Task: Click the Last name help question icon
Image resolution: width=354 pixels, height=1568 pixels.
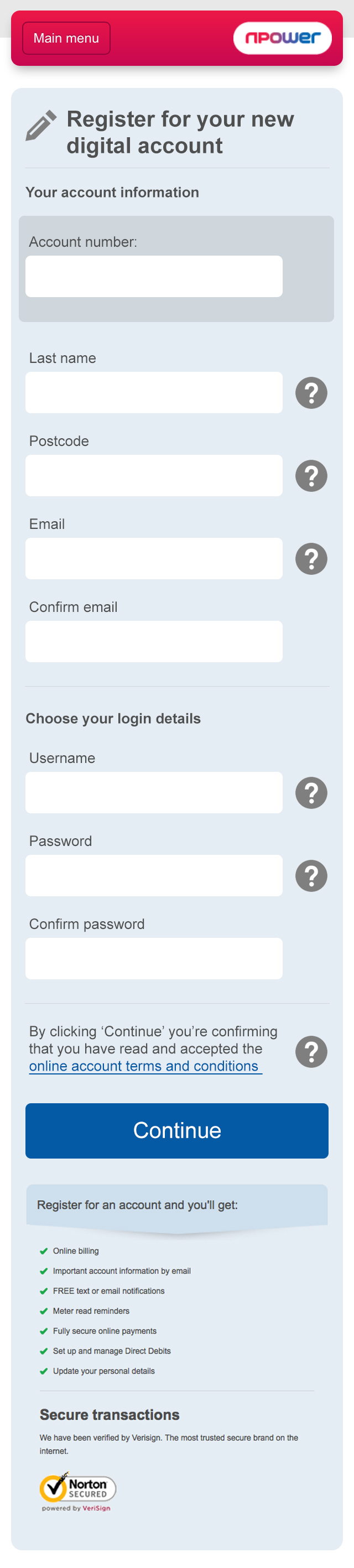Action: 311,393
